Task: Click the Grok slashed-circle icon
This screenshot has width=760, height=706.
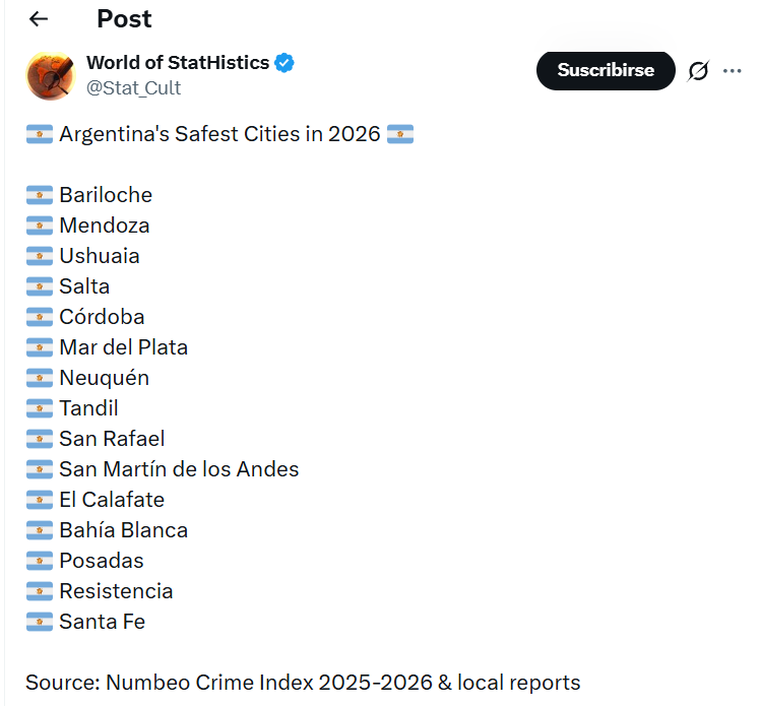Action: [x=698, y=71]
